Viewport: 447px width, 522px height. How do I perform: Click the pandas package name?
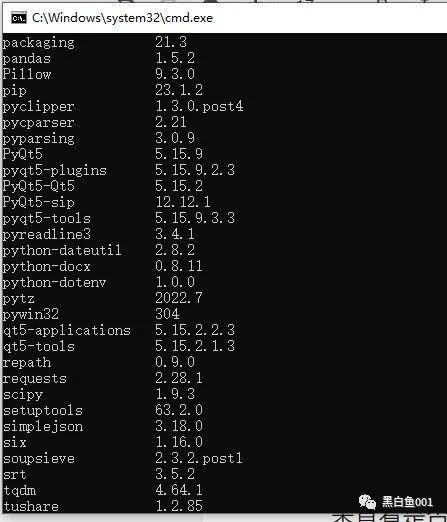click(27, 59)
